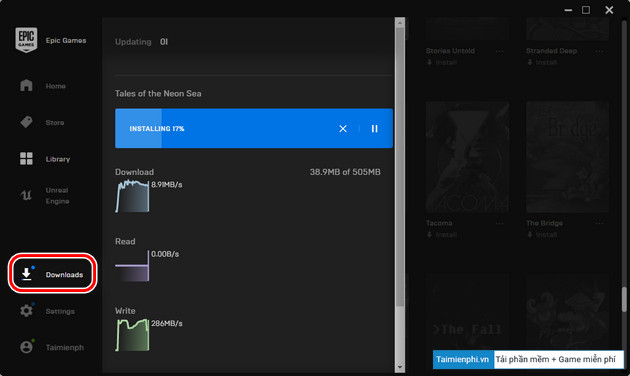Select Store in the sidebar

click(x=55, y=123)
